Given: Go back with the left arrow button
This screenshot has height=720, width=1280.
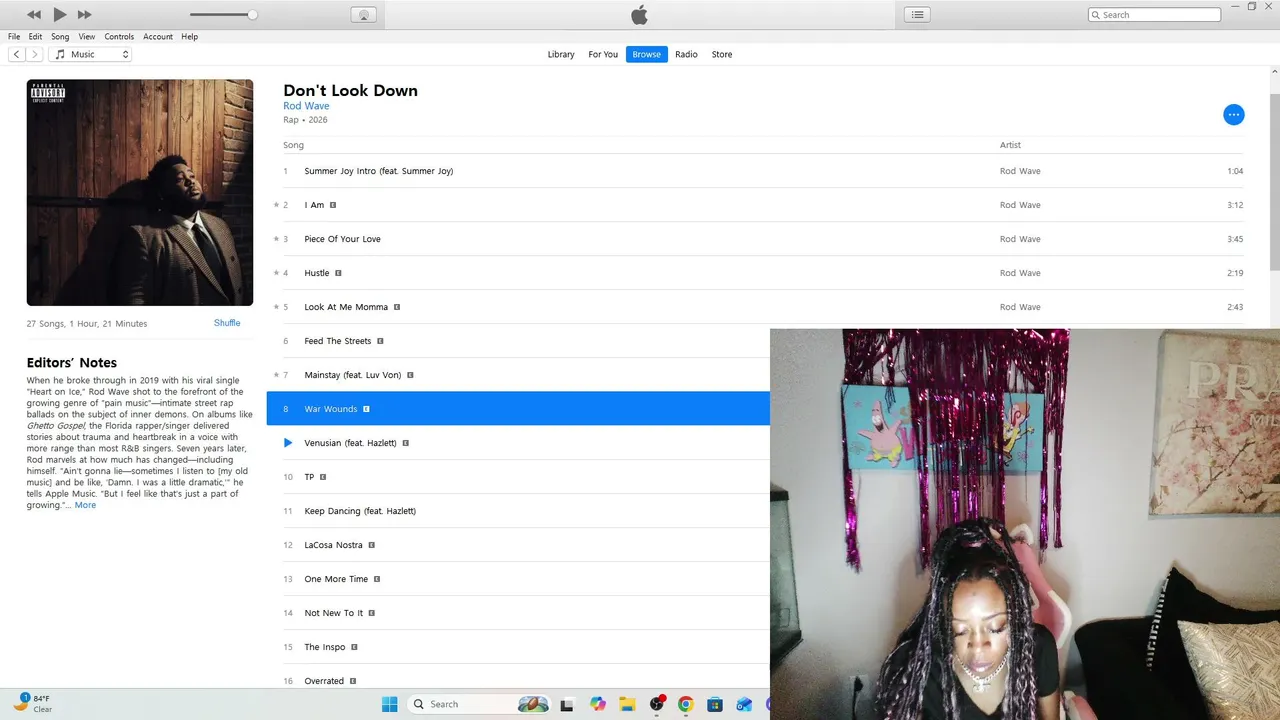Looking at the screenshot, I should pyautogui.click(x=17, y=54).
